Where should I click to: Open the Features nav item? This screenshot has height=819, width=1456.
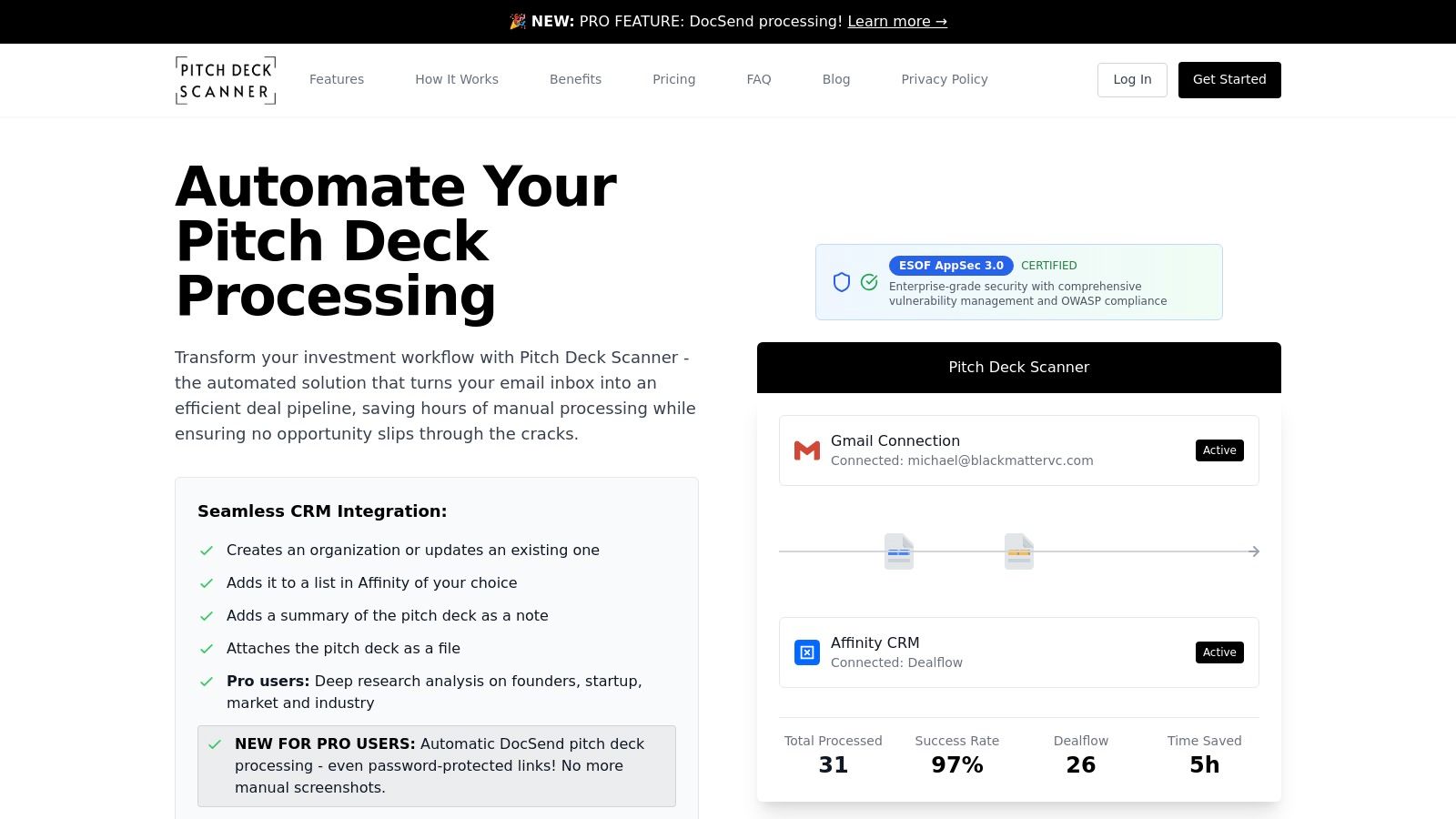coord(337,79)
